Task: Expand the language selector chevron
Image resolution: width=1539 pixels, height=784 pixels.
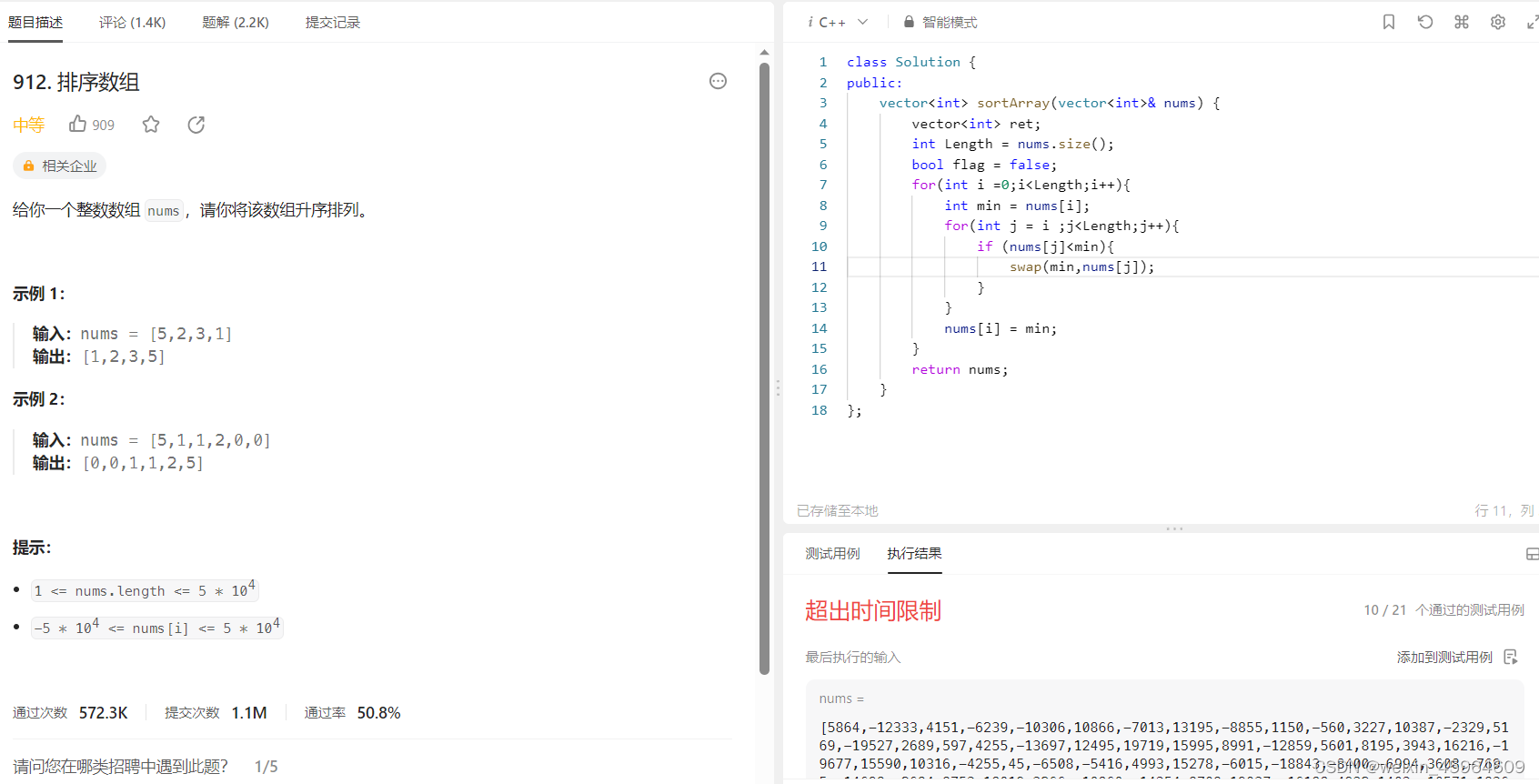Action: [x=862, y=22]
